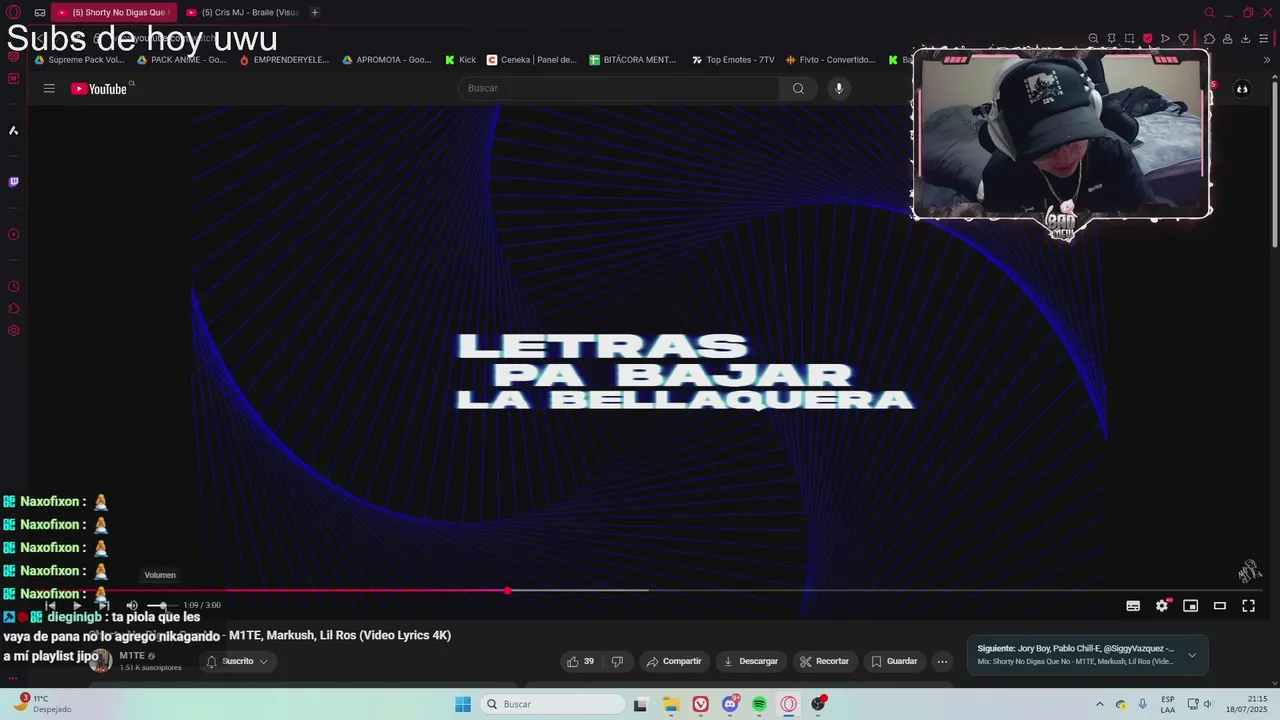Click the Windows taskbar Buscar box
Screen dimensions: 1280x720
coord(553,704)
